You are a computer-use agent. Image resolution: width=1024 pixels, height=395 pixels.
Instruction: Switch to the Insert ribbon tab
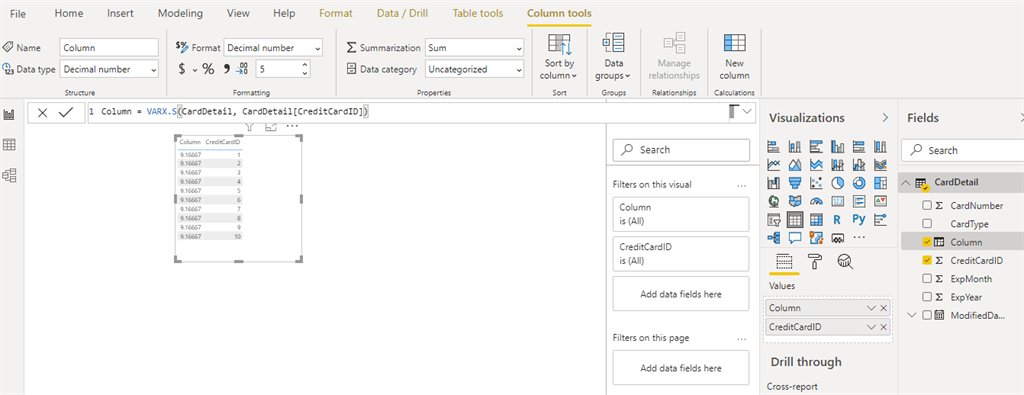[121, 13]
